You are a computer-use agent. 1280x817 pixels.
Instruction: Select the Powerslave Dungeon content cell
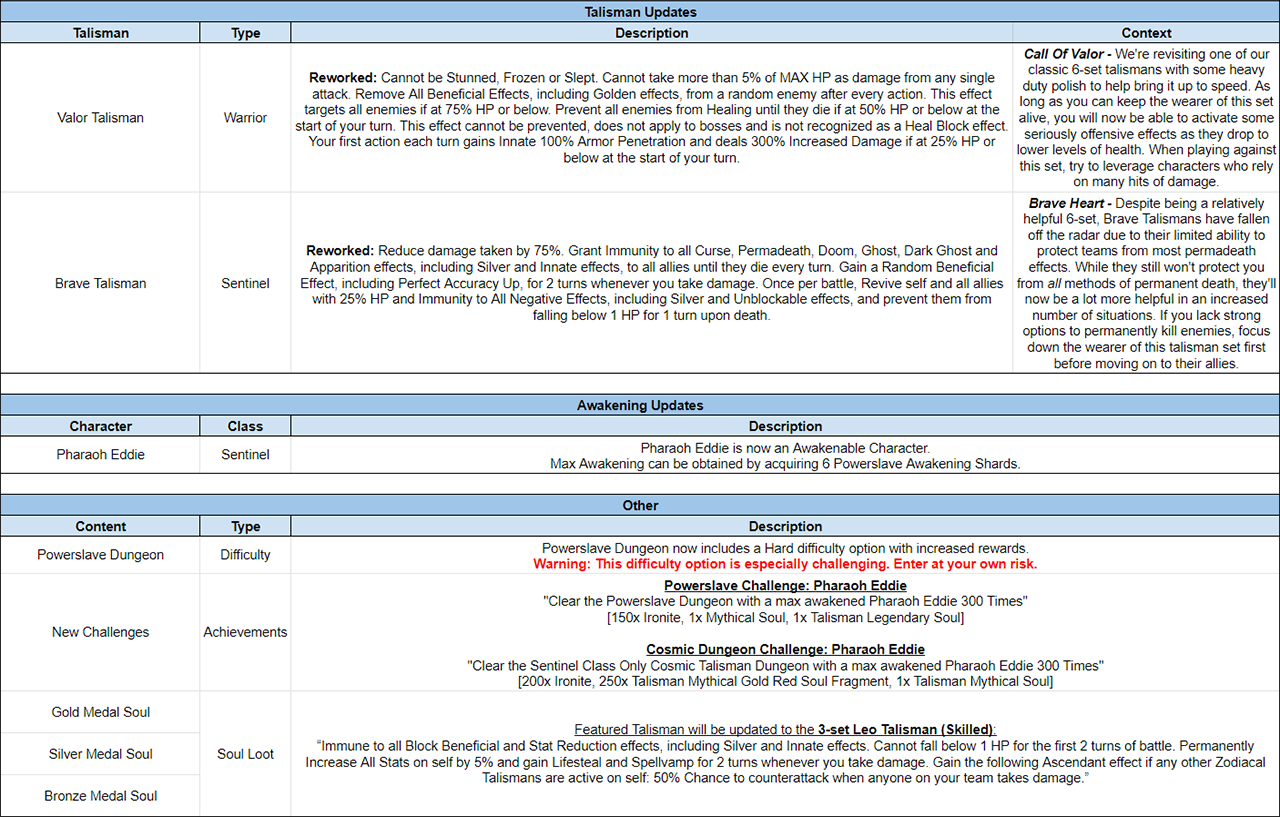100,554
